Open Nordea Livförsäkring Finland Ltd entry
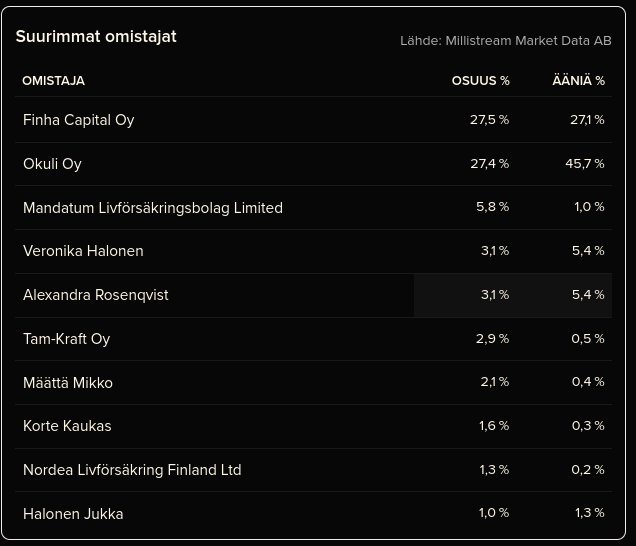Image resolution: width=636 pixels, height=546 pixels. pos(132,470)
